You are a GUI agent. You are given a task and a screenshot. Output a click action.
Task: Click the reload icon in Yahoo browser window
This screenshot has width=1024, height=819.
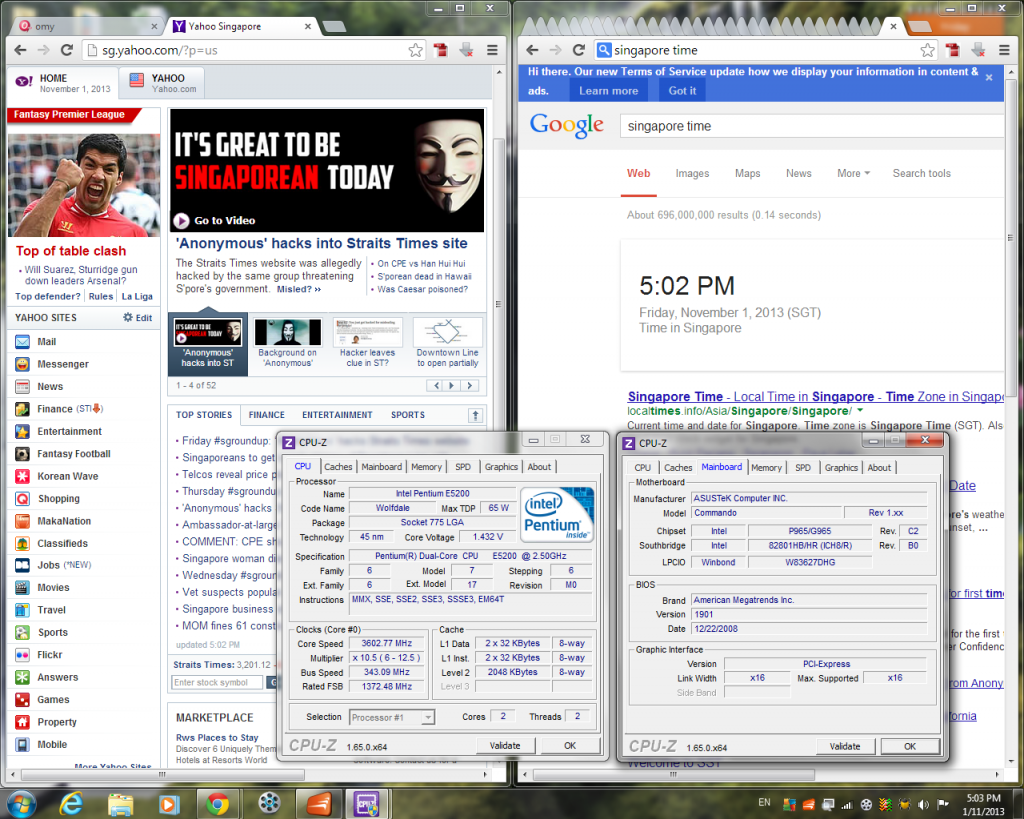67,50
